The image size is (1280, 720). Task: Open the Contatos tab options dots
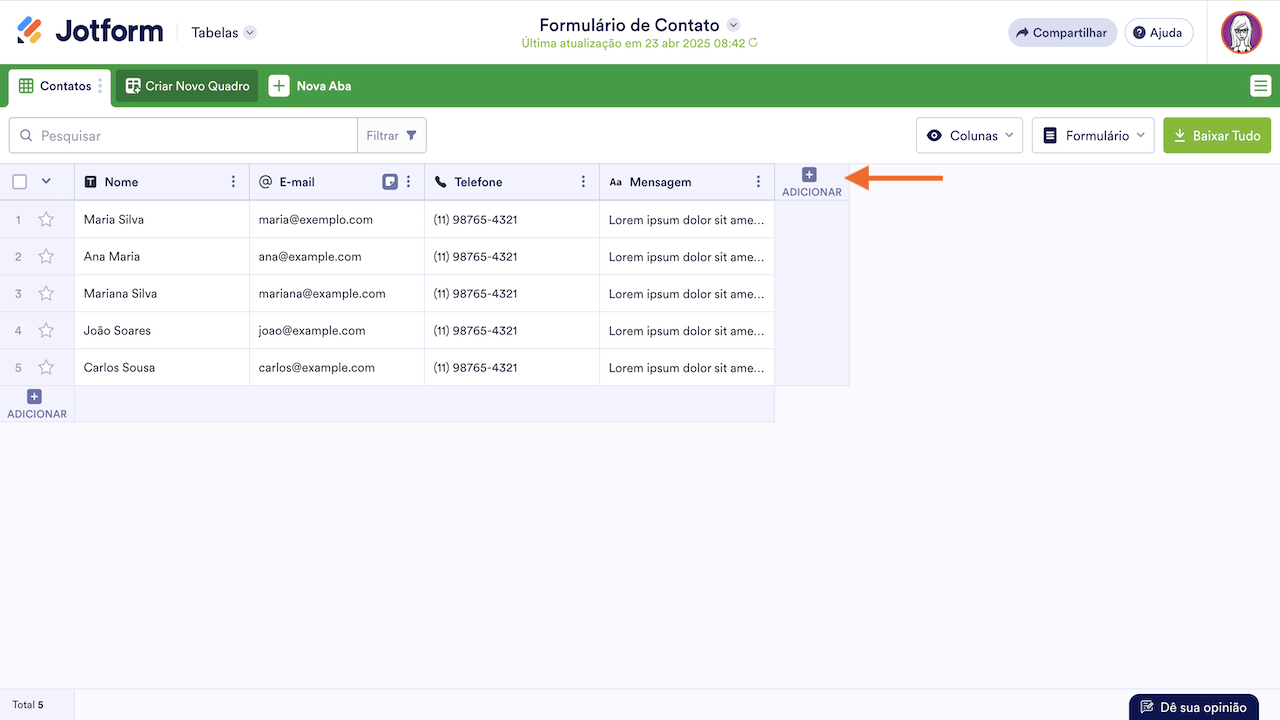pyautogui.click(x=100, y=86)
